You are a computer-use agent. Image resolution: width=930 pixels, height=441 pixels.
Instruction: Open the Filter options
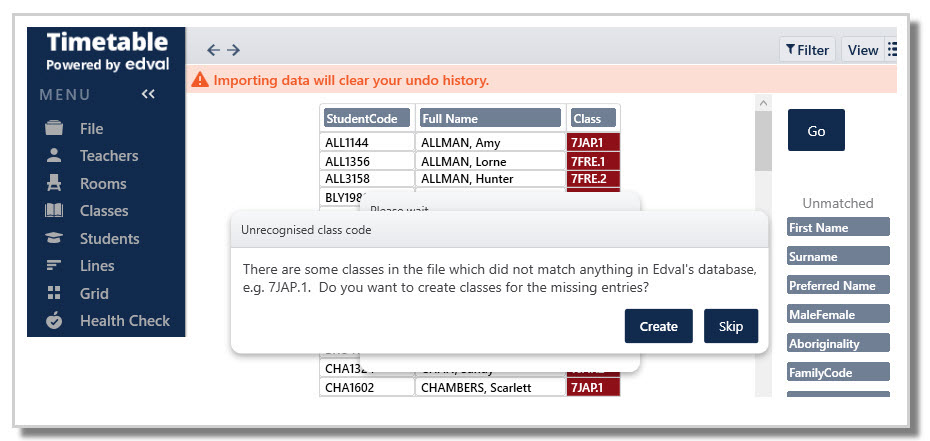pos(807,50)
